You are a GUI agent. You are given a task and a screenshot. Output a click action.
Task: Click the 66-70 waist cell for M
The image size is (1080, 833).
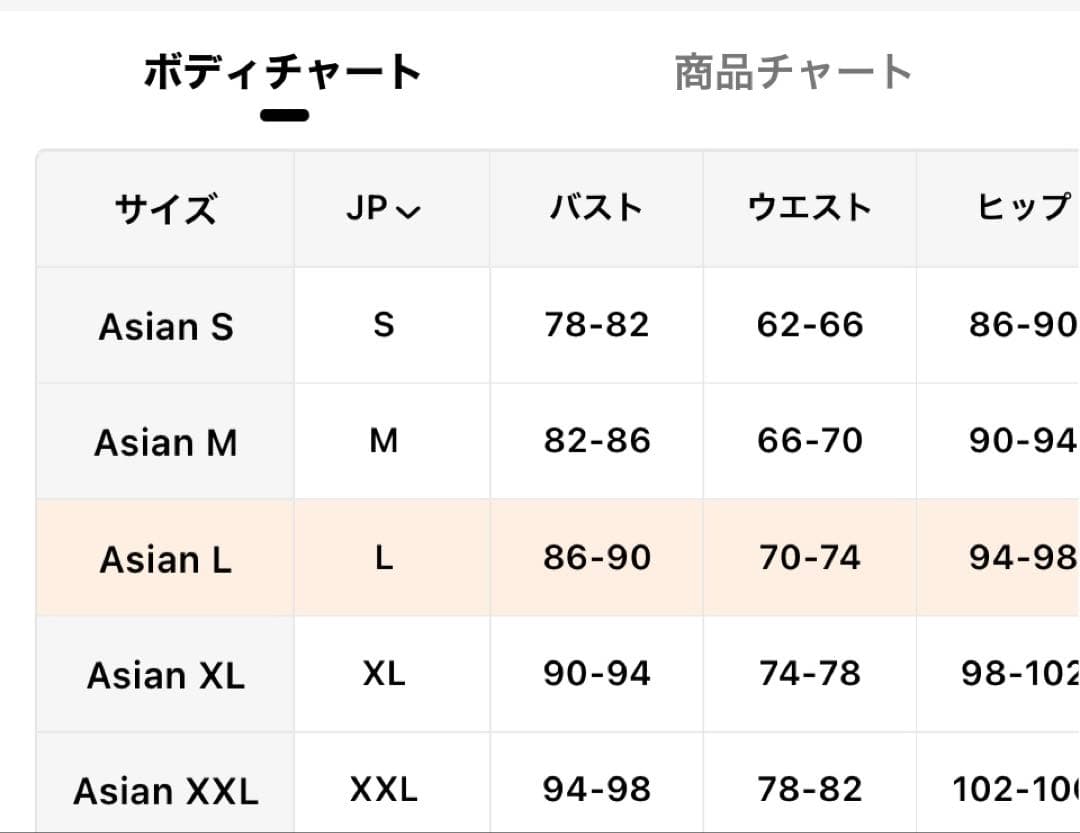pyautogui.click(x=810, y=441)
